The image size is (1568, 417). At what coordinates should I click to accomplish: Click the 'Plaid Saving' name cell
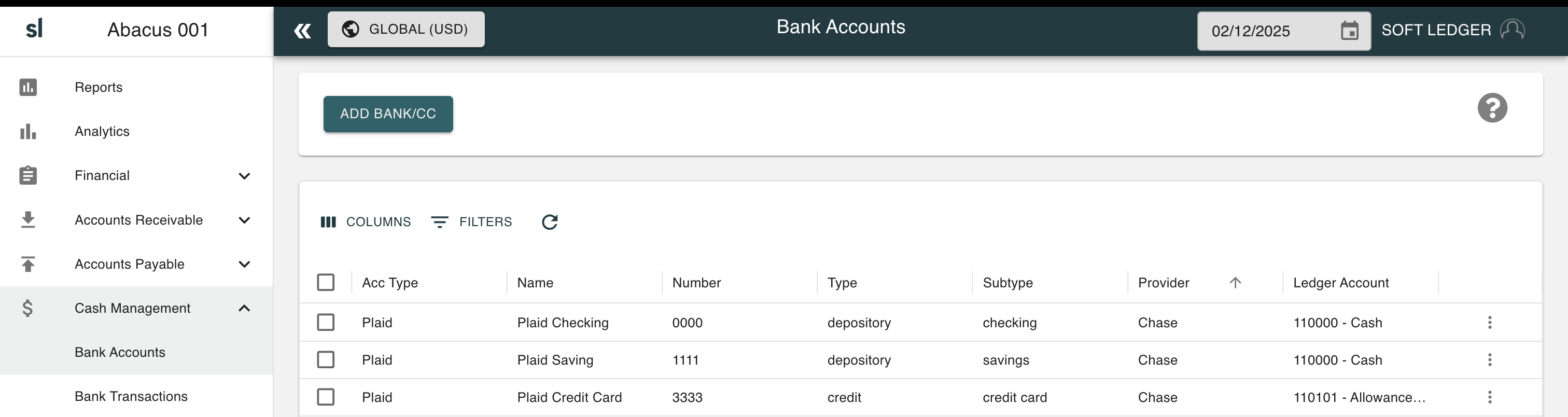click(x=555, y=360)
